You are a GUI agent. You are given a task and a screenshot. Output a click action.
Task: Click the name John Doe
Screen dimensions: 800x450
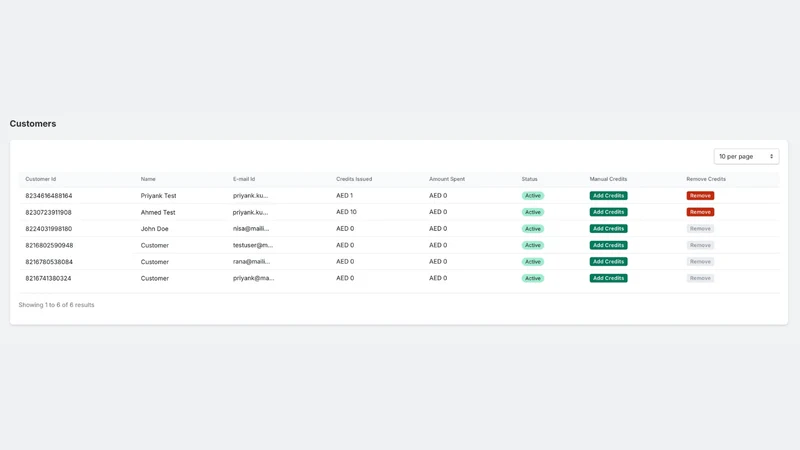point(155,229)
